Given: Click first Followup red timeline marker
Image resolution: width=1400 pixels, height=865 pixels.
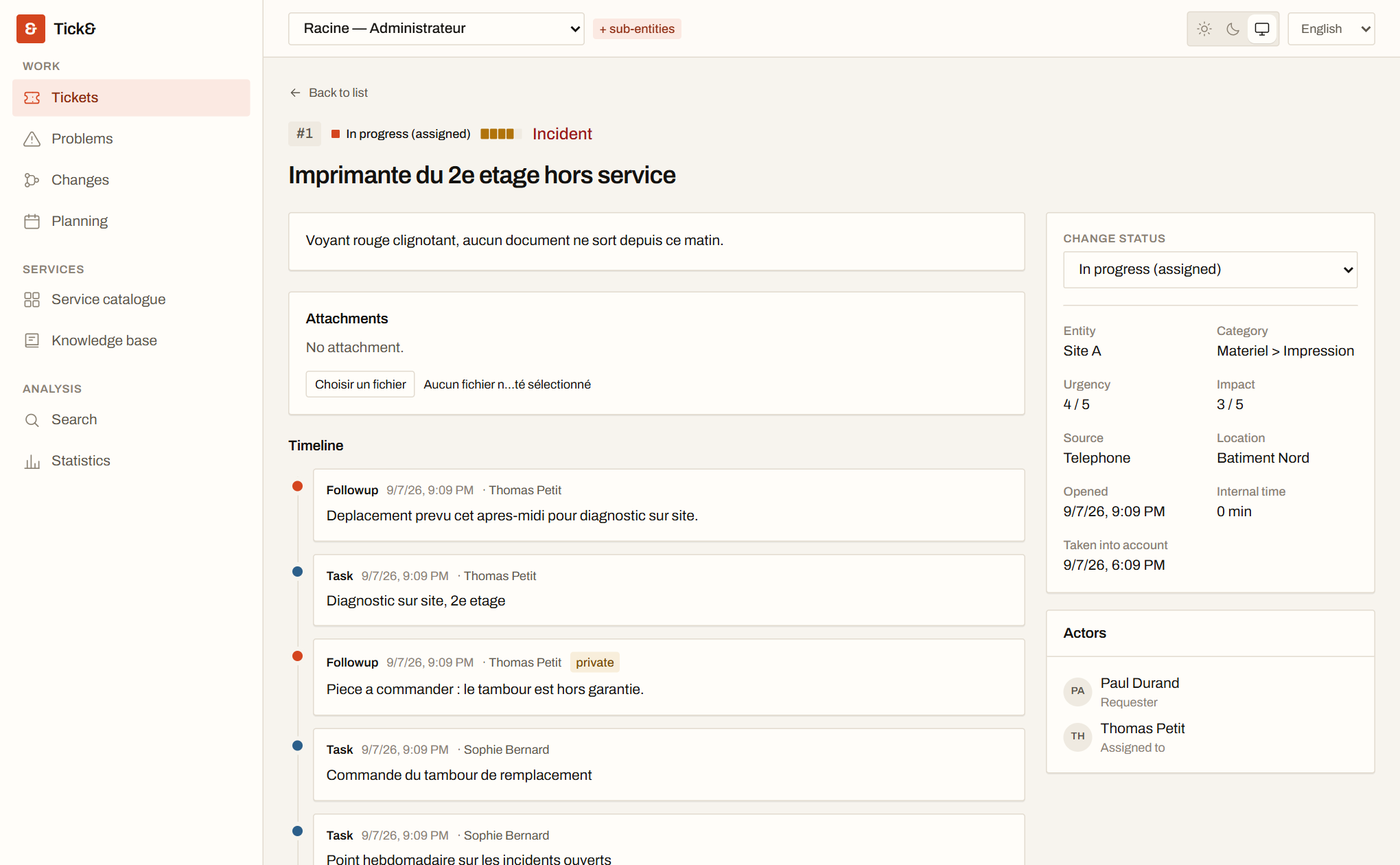Looking at the screenshot, I should (297, 486).
